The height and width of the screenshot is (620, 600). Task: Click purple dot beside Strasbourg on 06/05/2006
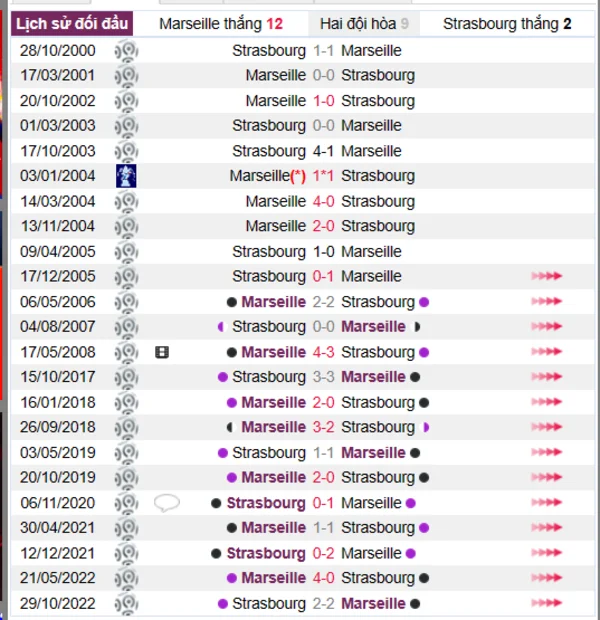pos(424,302)
